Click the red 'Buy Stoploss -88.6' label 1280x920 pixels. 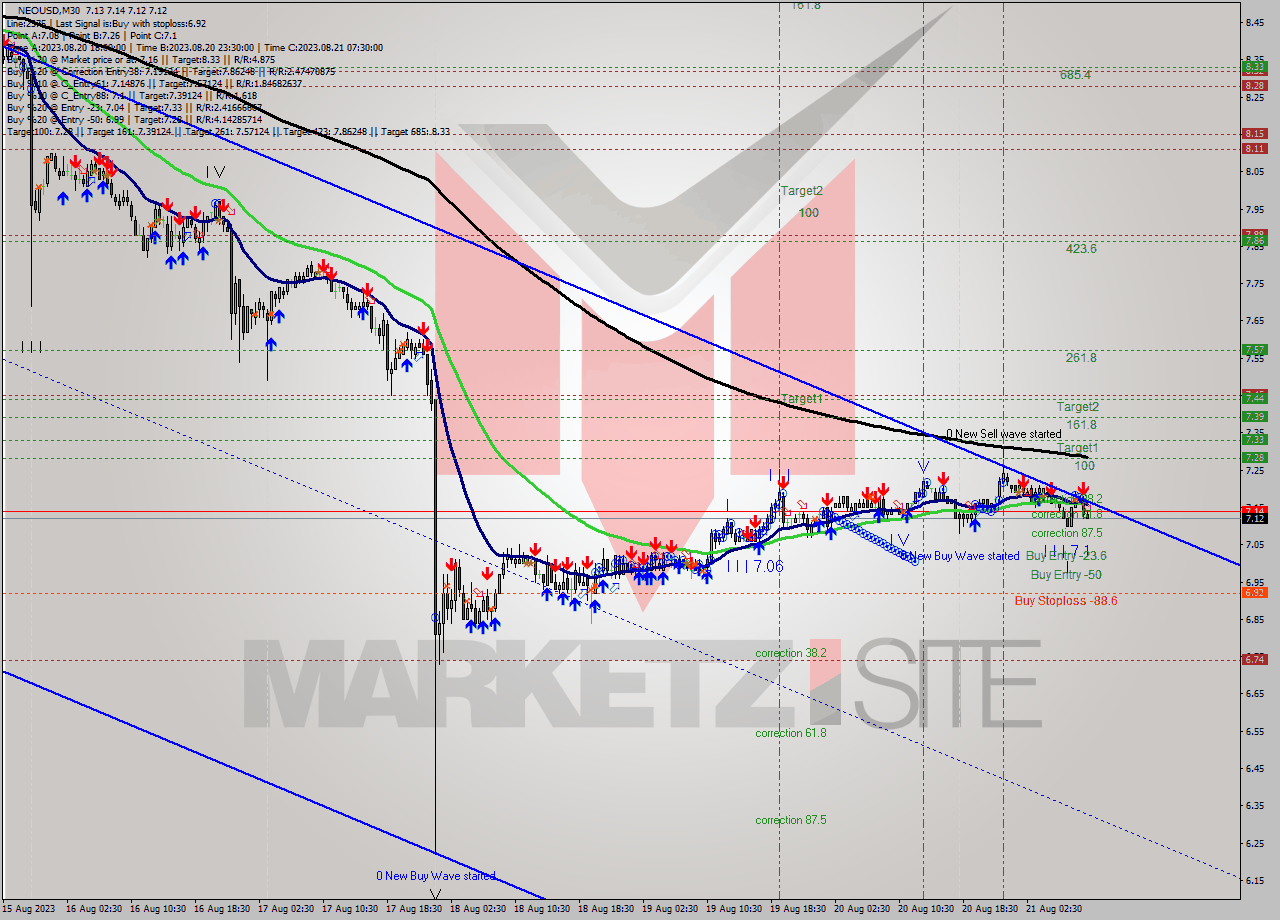coord(1066,601)
